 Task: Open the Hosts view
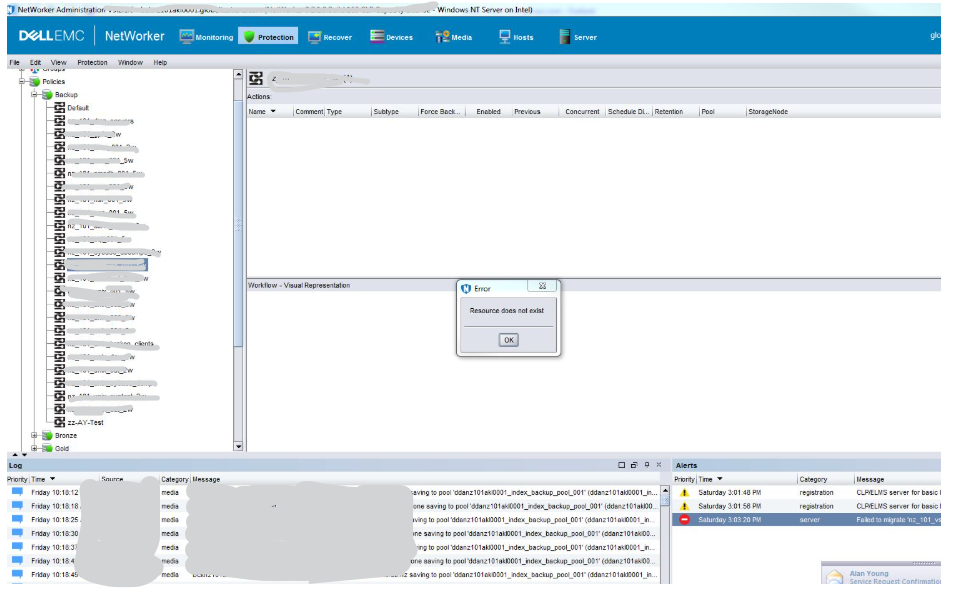(x=516, y=37)
